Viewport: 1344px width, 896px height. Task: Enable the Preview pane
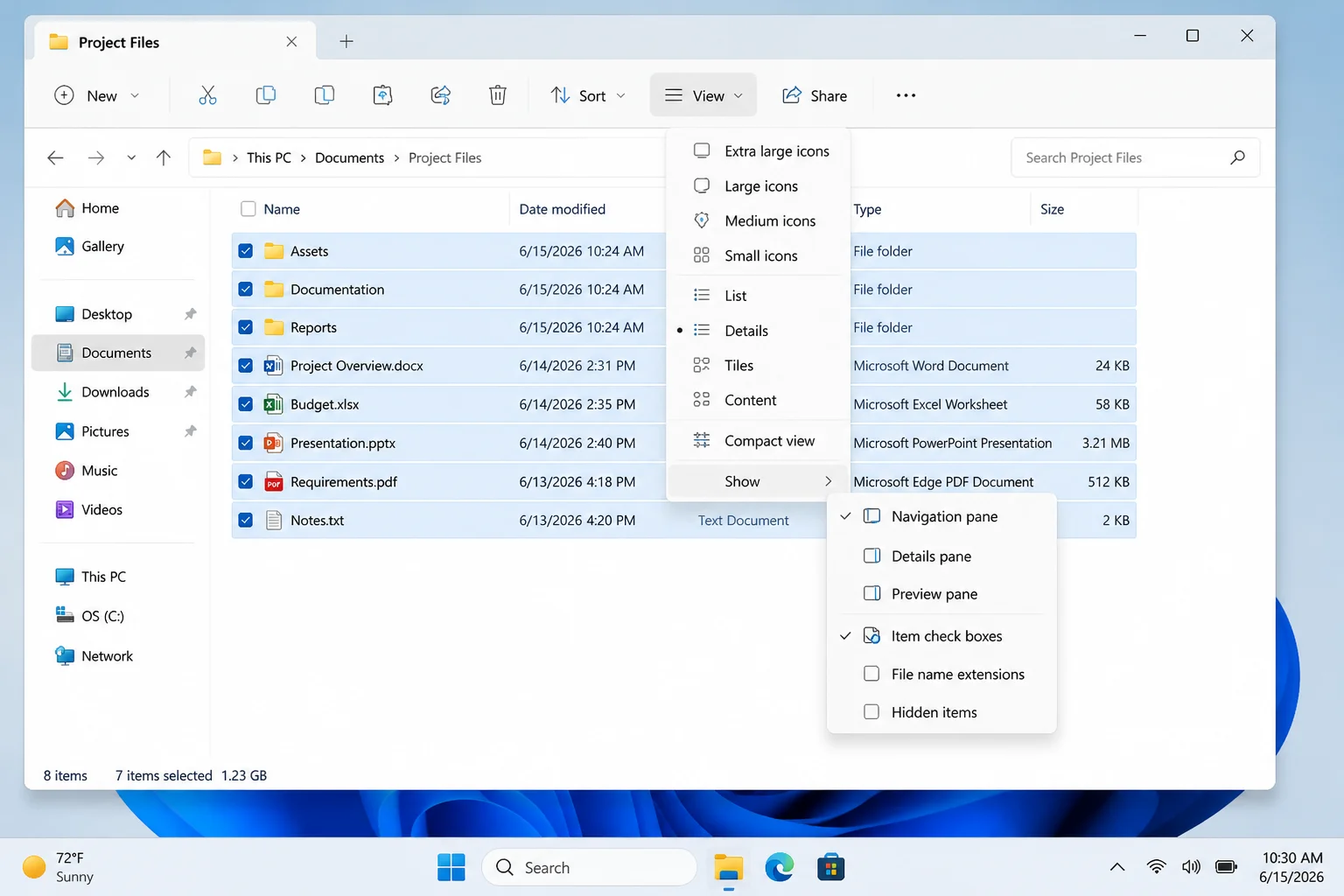[941, 594]
